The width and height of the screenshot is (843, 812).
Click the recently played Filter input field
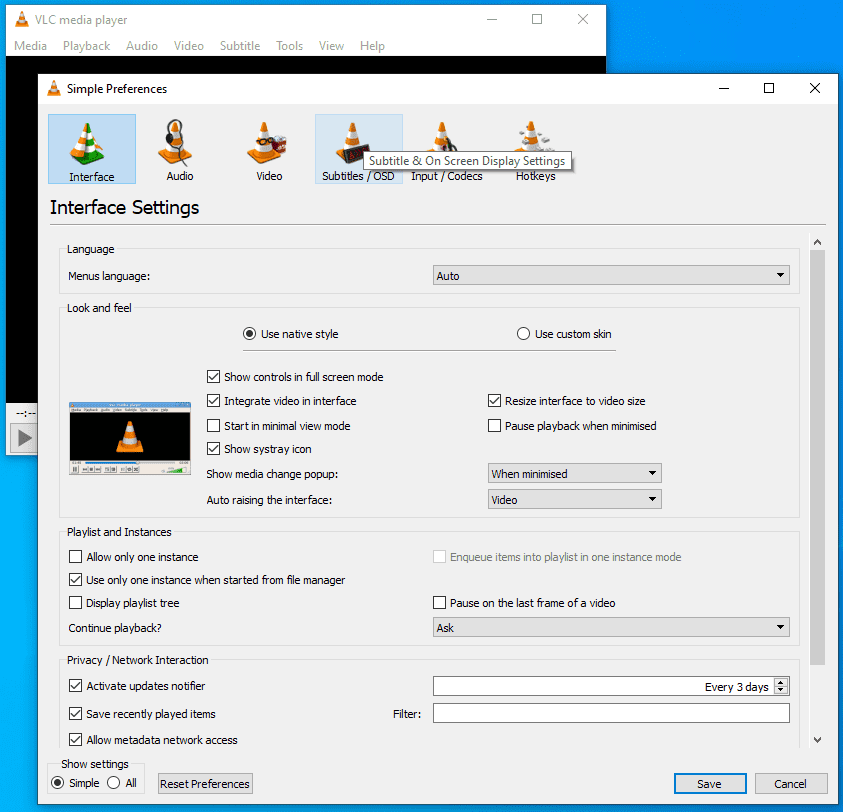tap(611, 713)
